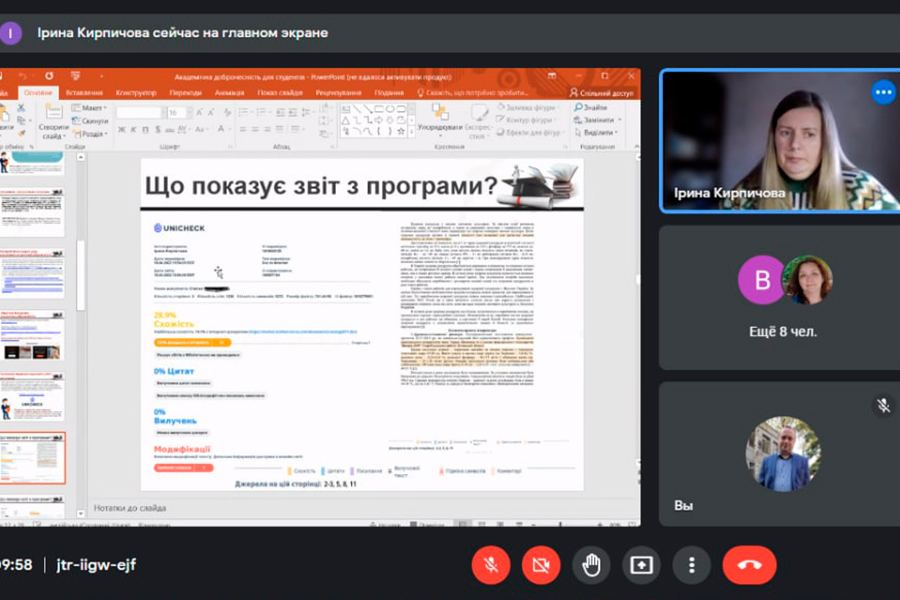Toggle bold Ж formatting
The image size is (900, 600).
coord(122,130)
